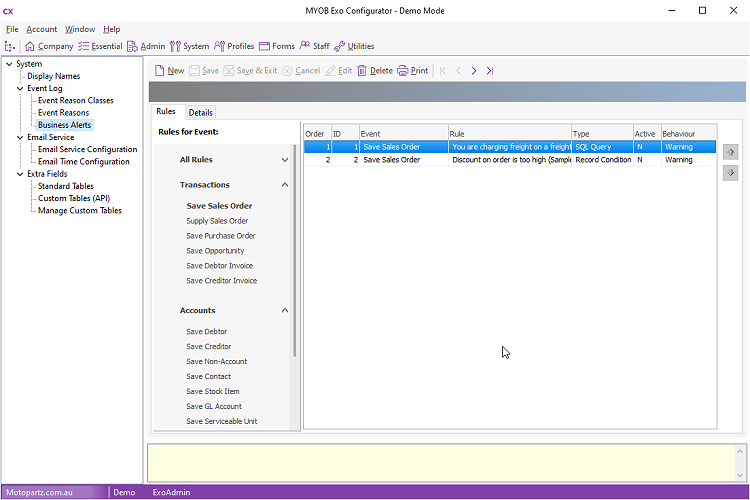Open the Window menu

click(80, 29)
